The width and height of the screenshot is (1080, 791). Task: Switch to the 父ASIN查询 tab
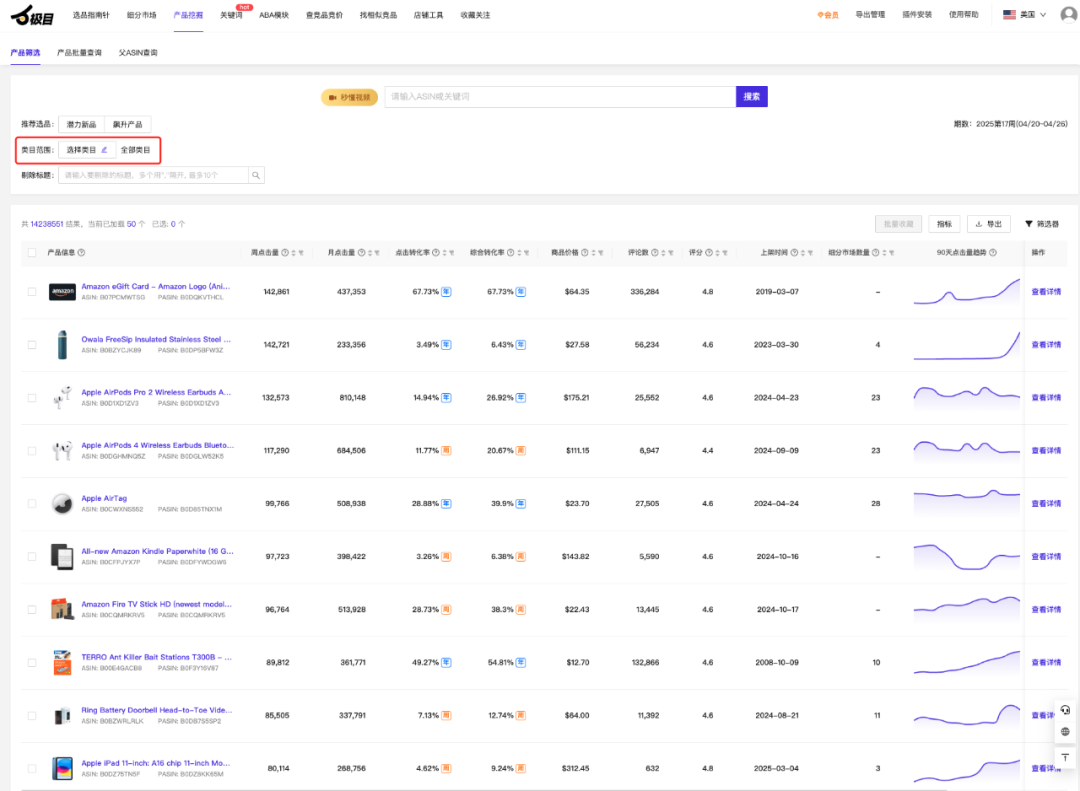[138, 52]
